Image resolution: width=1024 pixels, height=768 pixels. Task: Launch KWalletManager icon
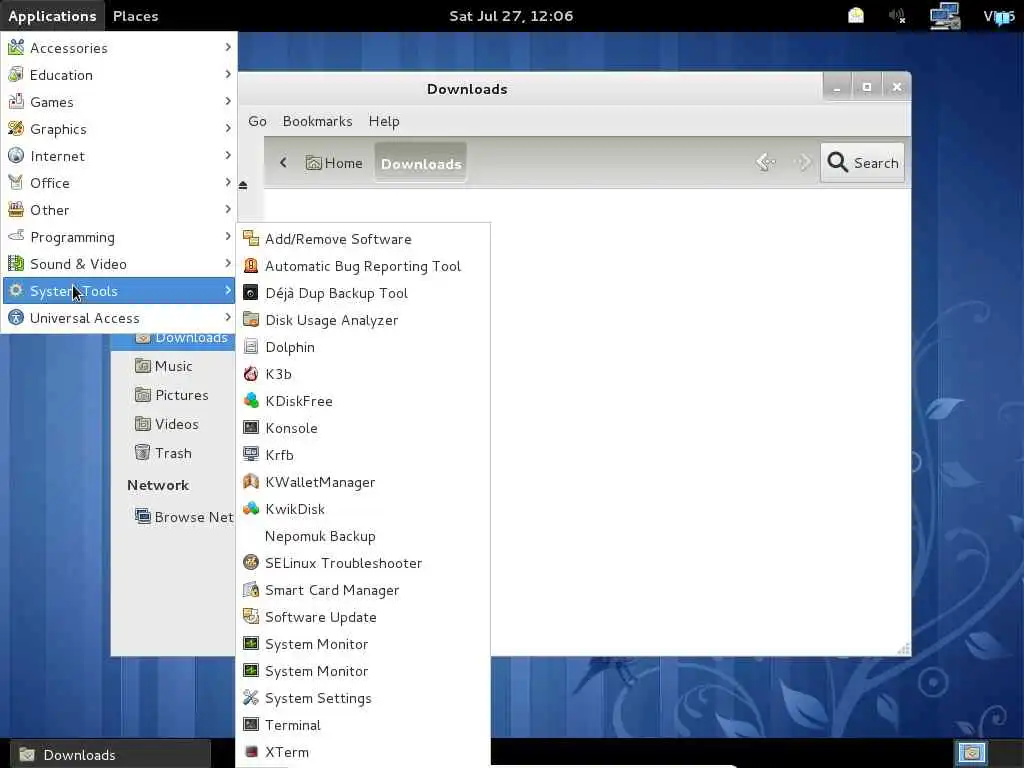(x=251, y=482)
